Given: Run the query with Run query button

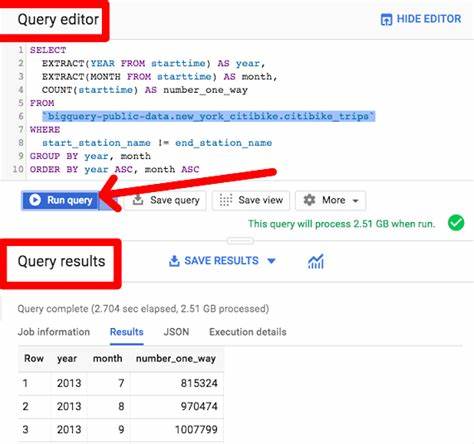Looking at the screenshot, I should pyautogui.click(x=61, y=200).
